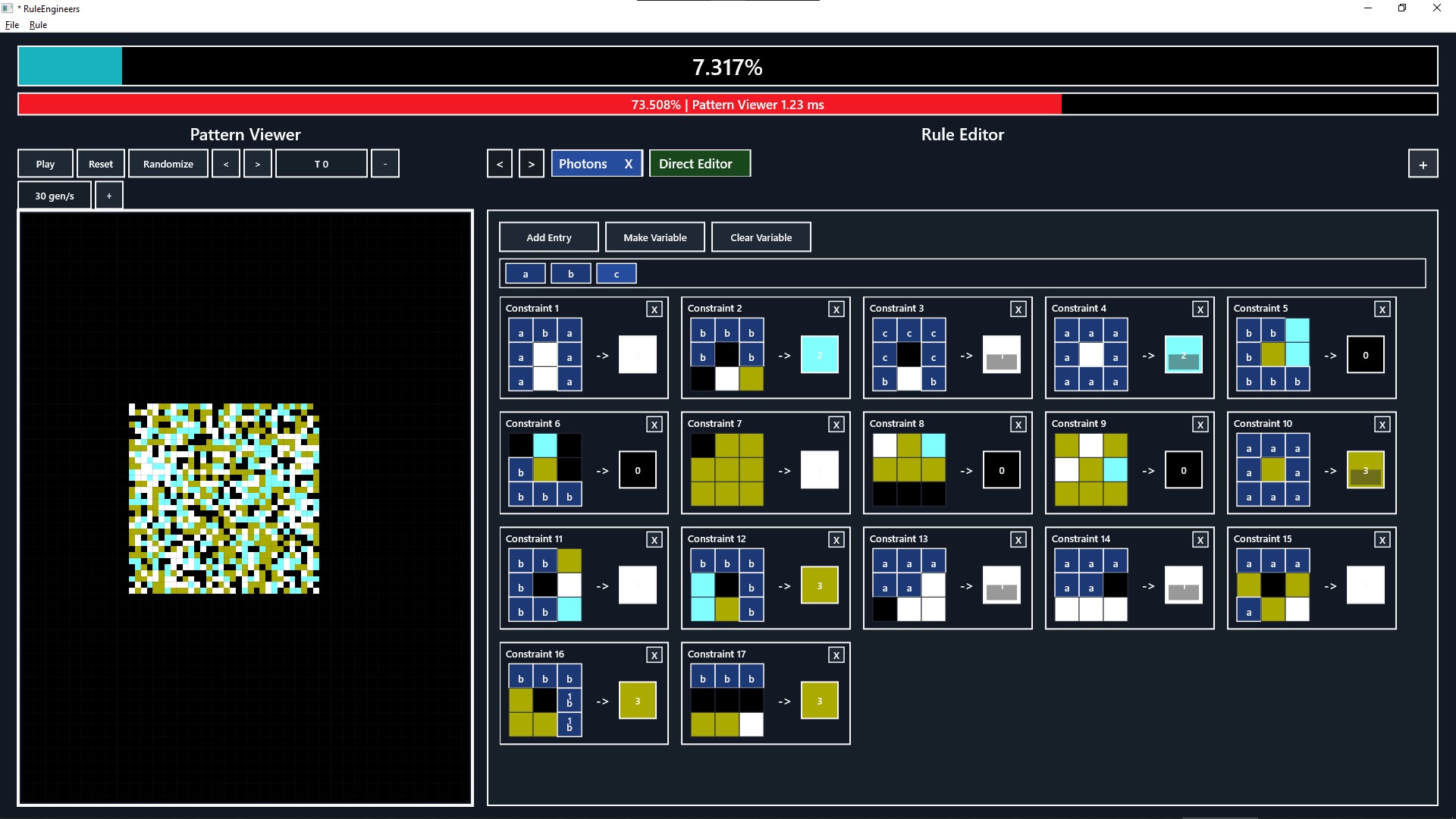This screenshot has width=1456, height=819.
Task: Select variable a chip
Action: (x=526, y=274)
